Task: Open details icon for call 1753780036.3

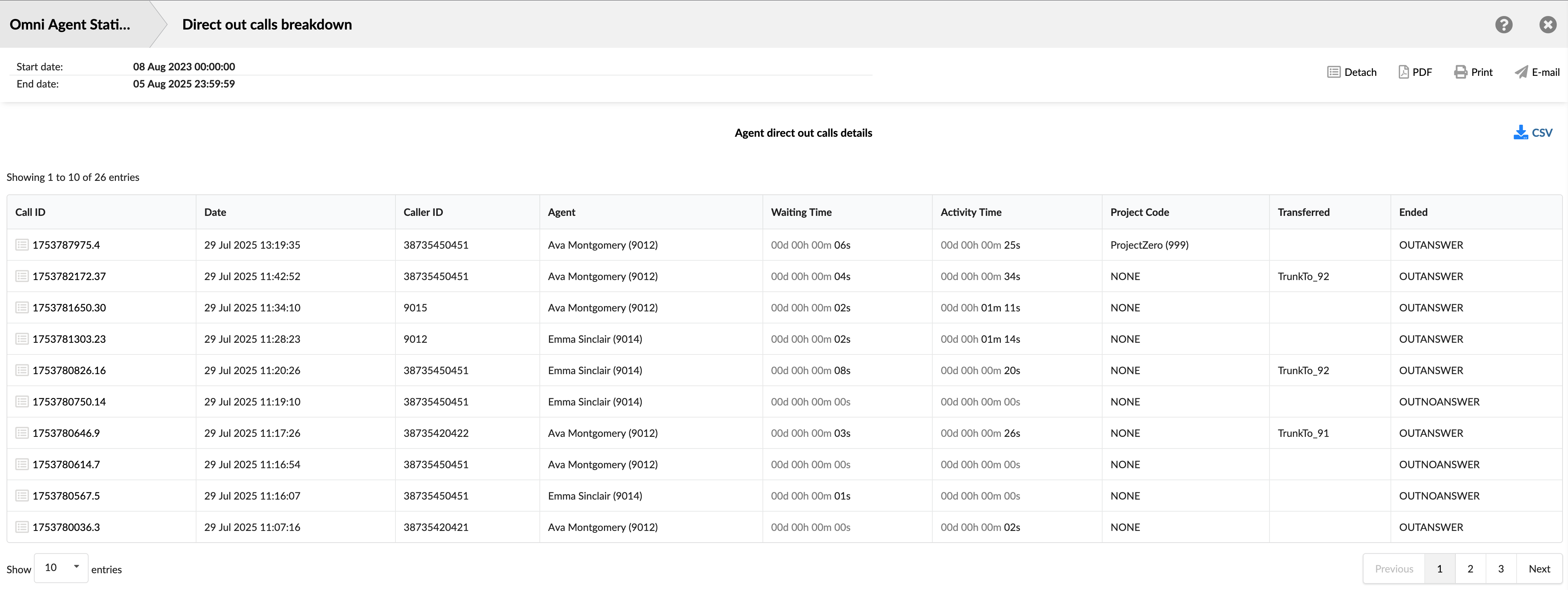Action: click(x=22, y=527)
